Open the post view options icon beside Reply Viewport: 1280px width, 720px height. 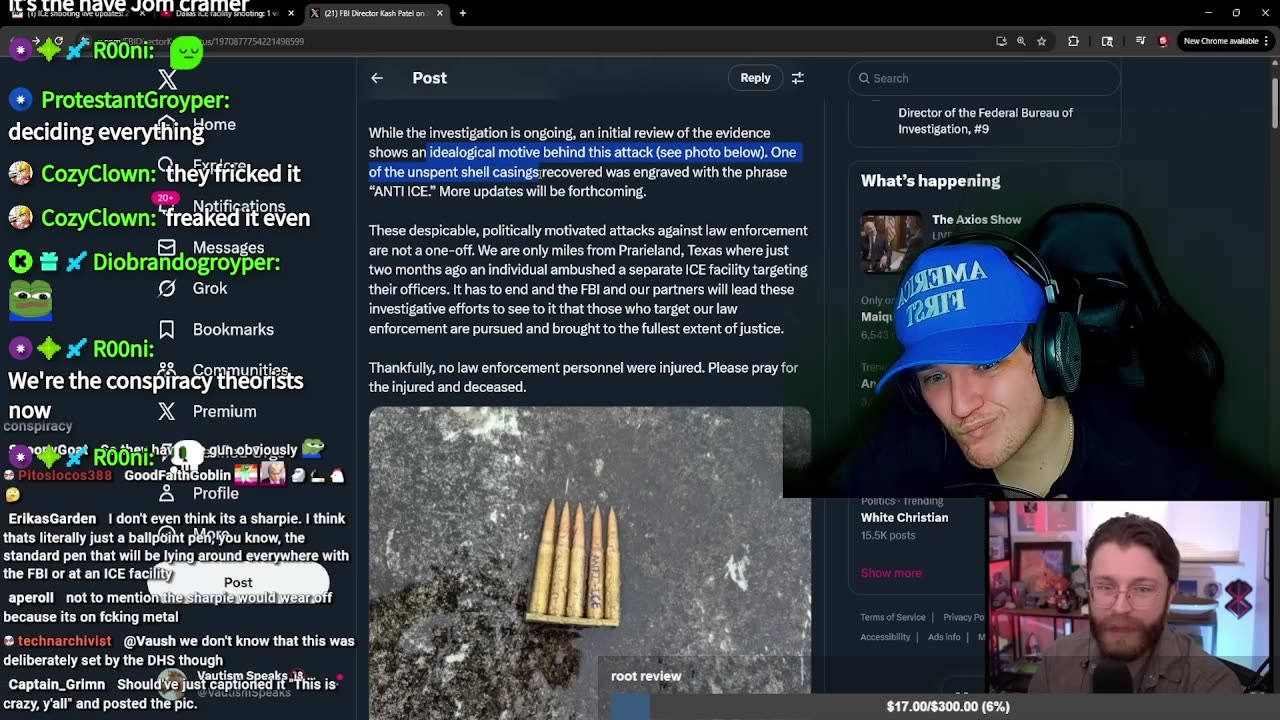(x=798, y=78)
